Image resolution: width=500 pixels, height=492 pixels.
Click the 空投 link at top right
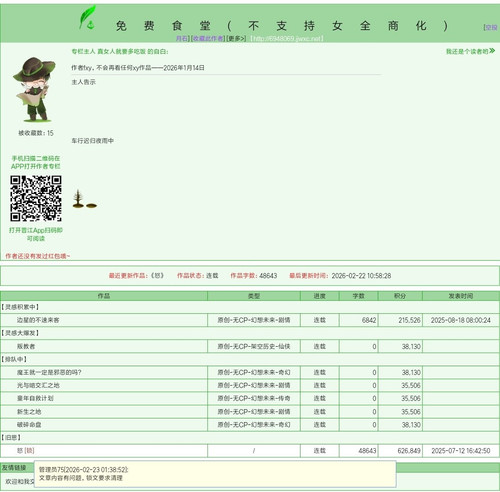[490, 27]
